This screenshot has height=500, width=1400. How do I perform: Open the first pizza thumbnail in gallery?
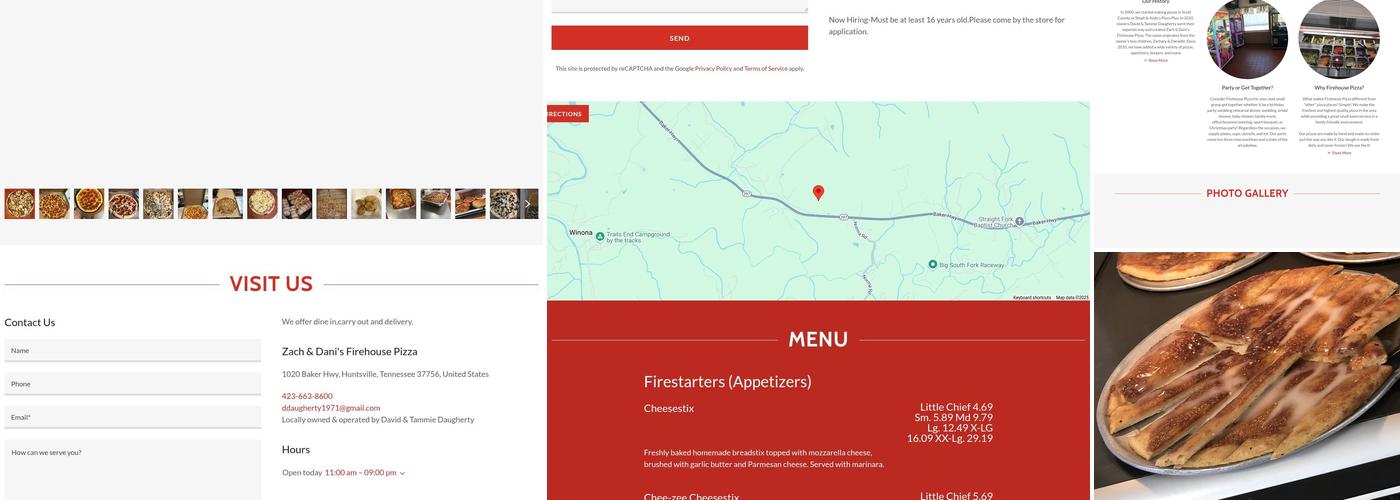(x=20, y=204)
